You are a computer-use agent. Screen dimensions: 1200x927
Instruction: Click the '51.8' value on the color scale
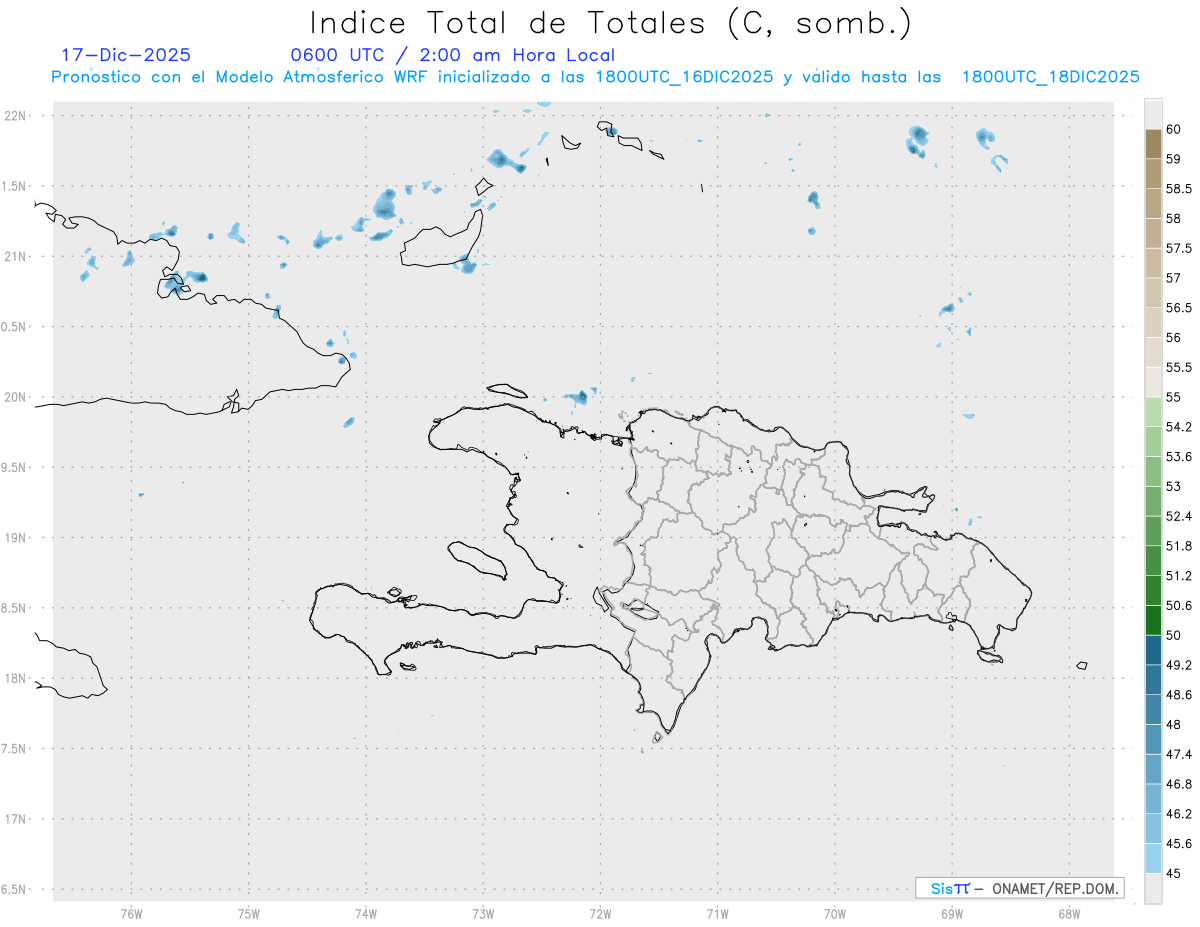[x=1179, y=546]
